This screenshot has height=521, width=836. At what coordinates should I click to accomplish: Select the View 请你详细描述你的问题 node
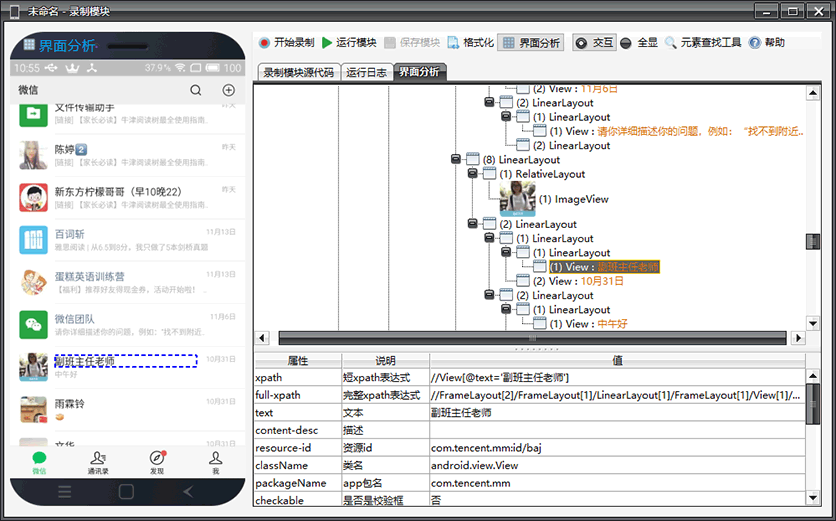tap(676, 131)
